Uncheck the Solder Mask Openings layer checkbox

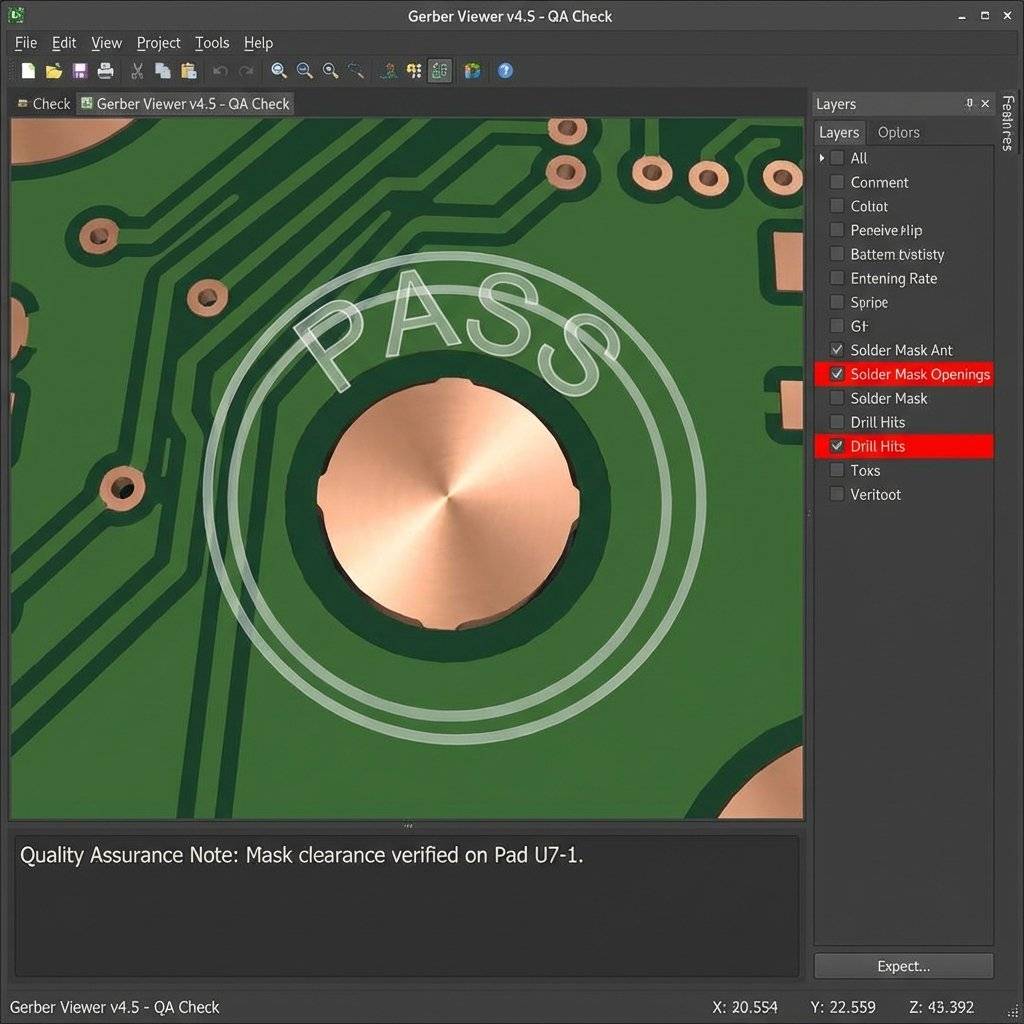click(837, 374)
